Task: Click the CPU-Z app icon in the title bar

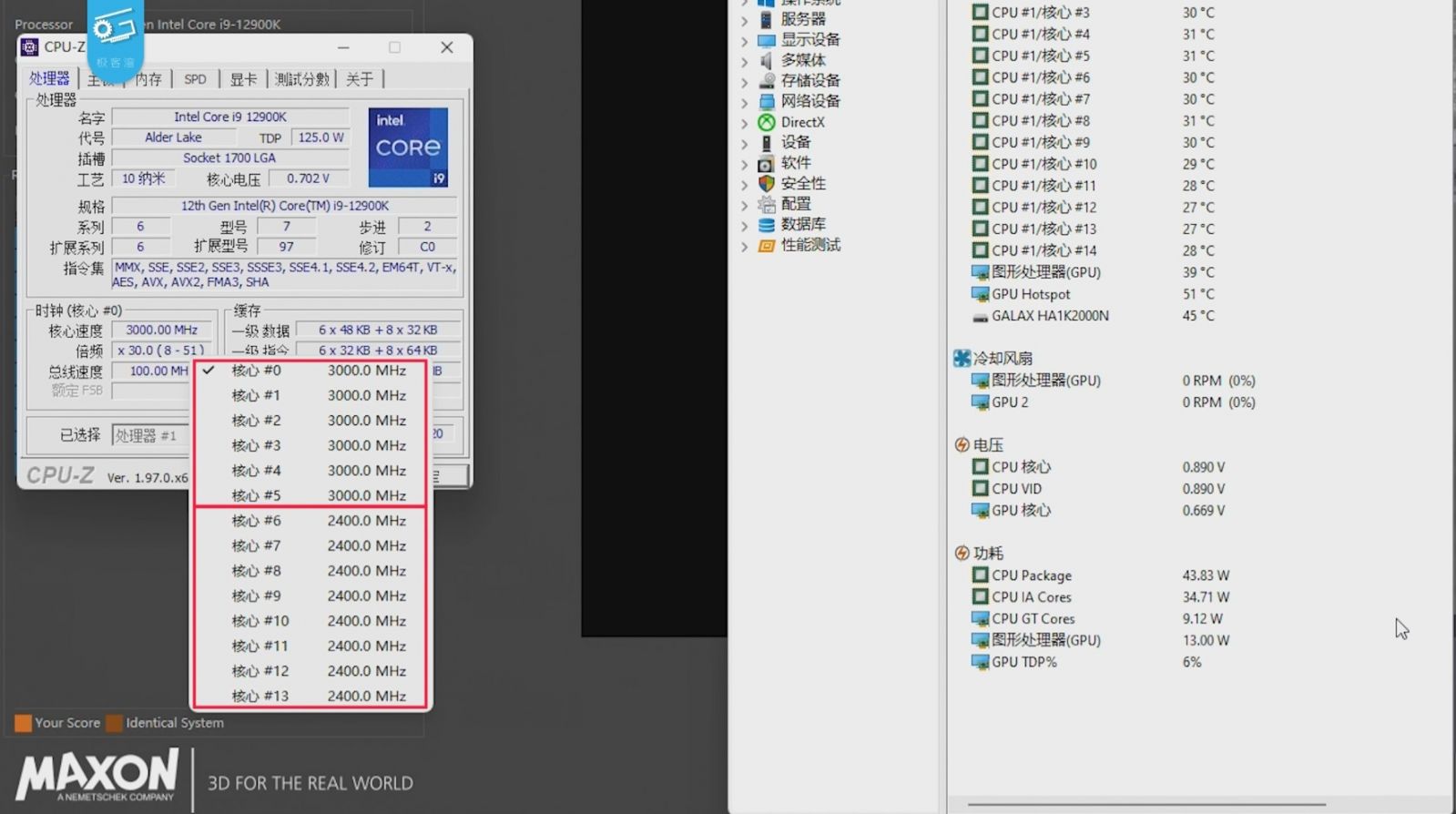Action: tap(29, 46)
